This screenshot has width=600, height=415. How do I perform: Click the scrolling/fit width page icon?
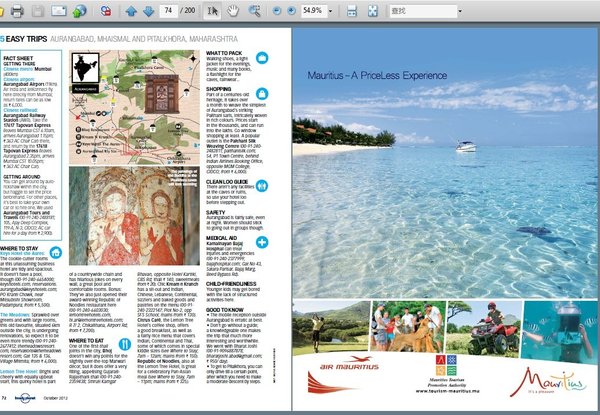coord(352,11)
